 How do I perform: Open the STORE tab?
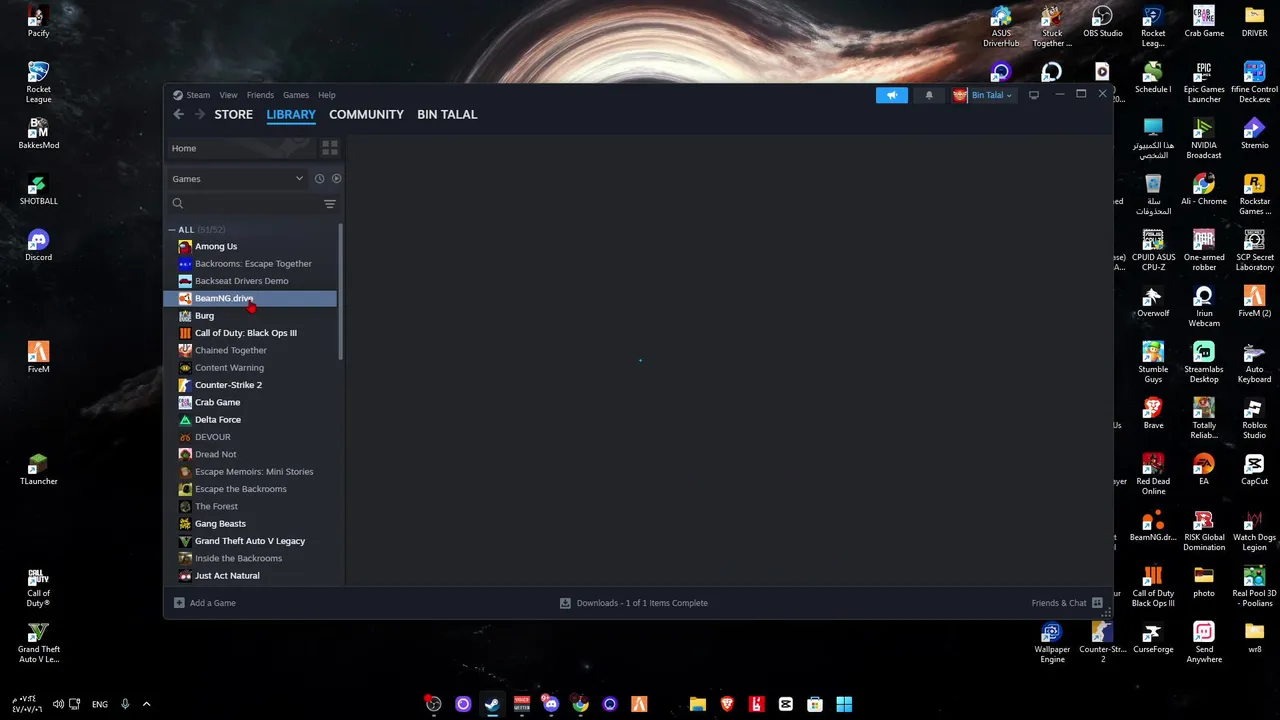pyautogui.click(x=234, y=115)
